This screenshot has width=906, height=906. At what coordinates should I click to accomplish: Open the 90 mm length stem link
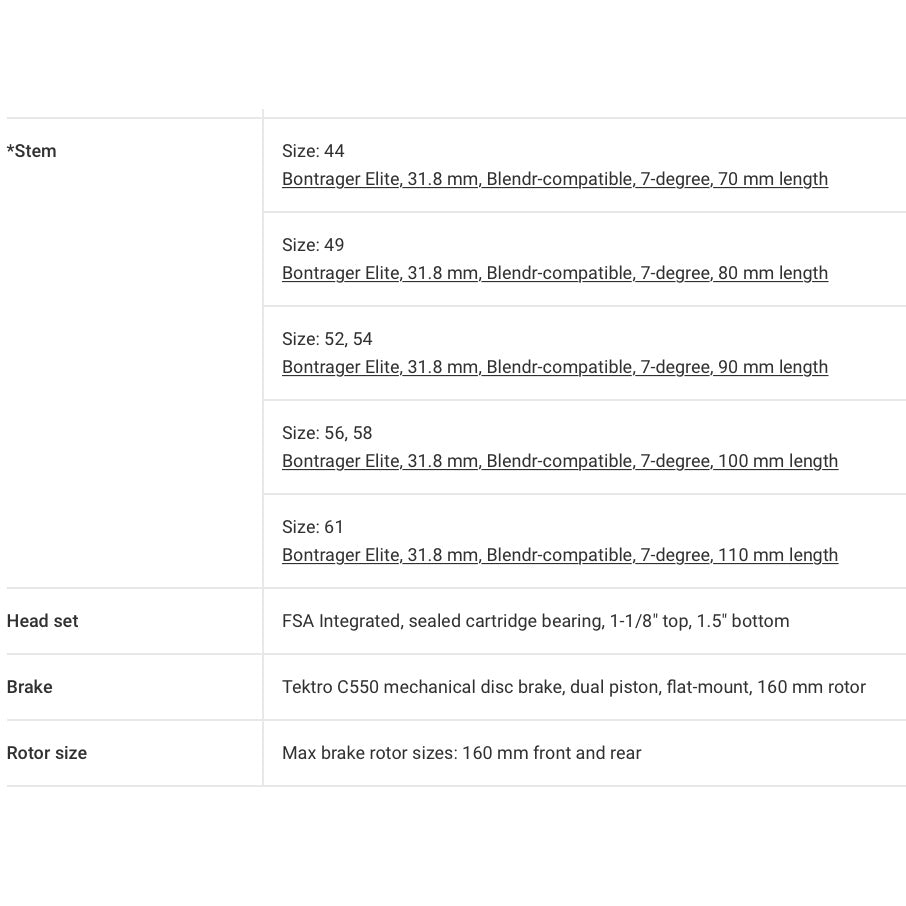555,367
